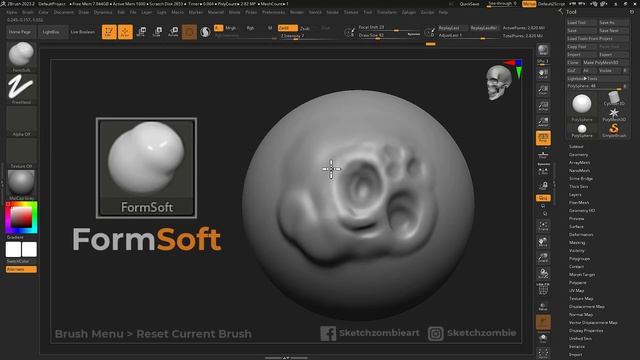Toggle the Mrgb channel button
Image resolution: width=640 pixels, height=360 pixels.
pos(231,28)
